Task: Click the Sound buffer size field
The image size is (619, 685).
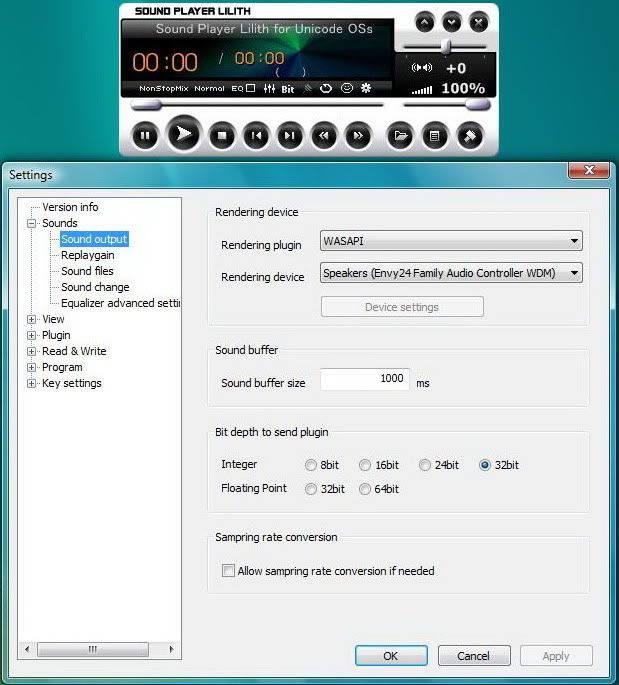Action: [x=365, y=379]
